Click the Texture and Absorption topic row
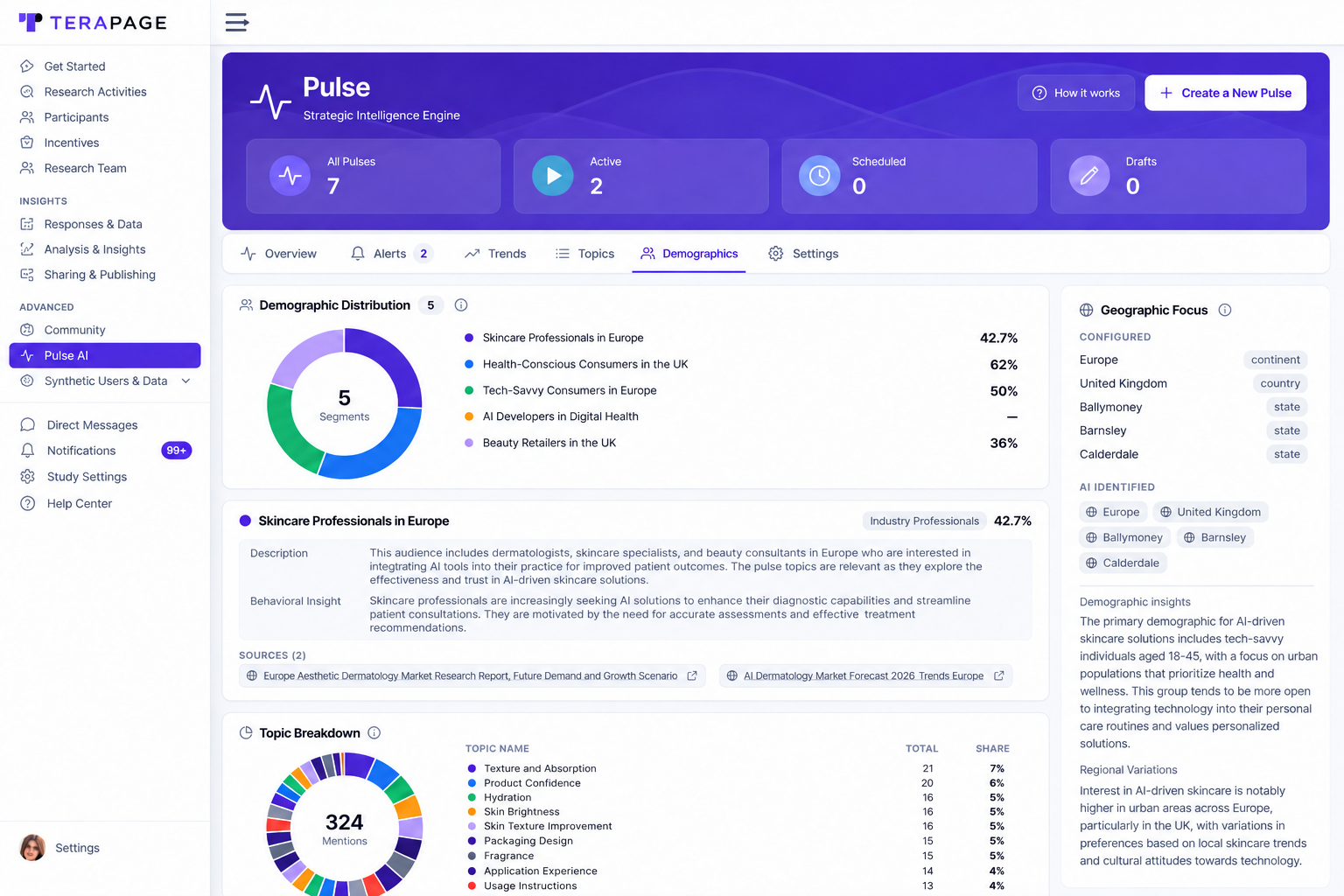 pos(738,768)
